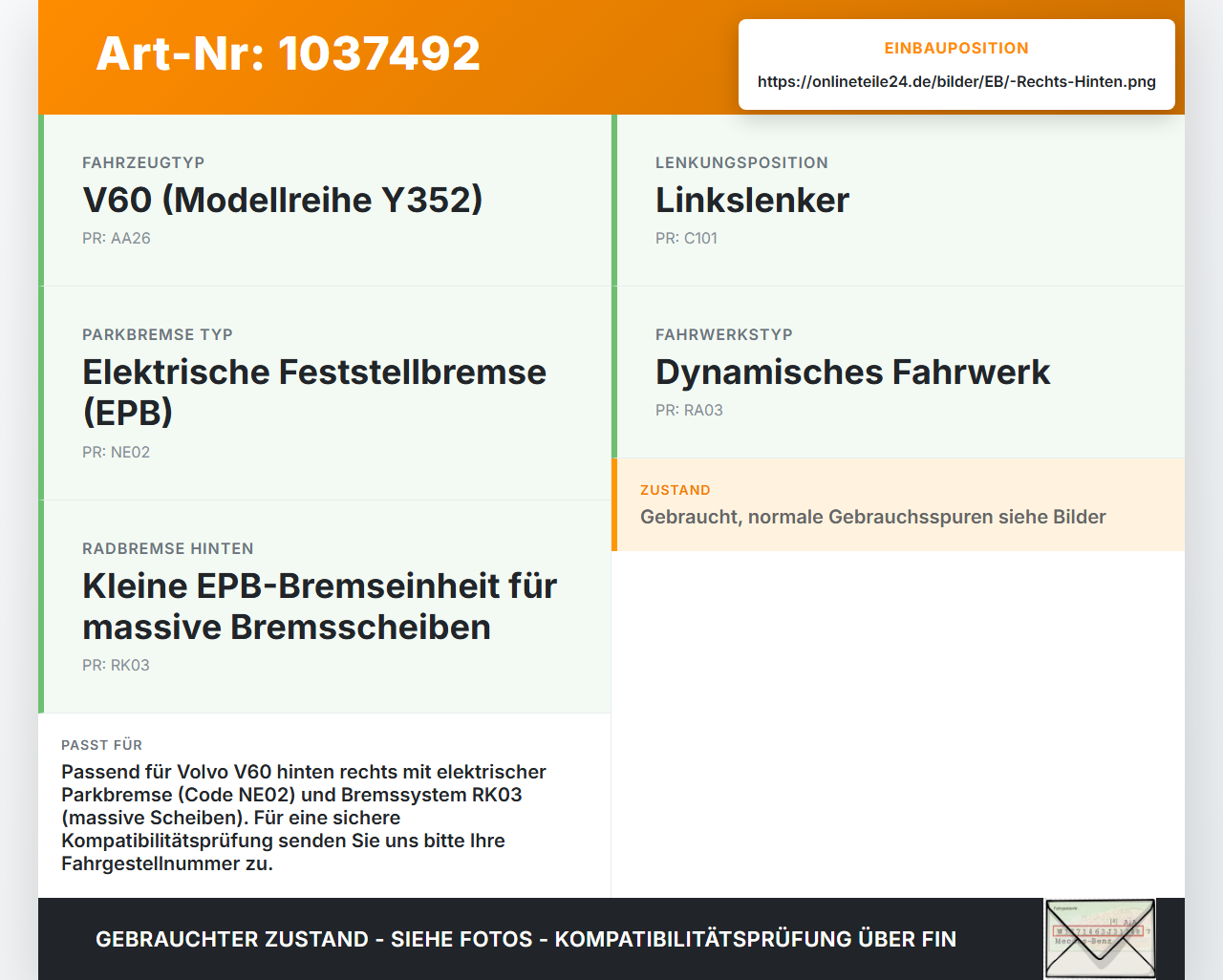Select the Passend für Volvo V60 paragraph
1223x980 pixels.
click(304, 818)
